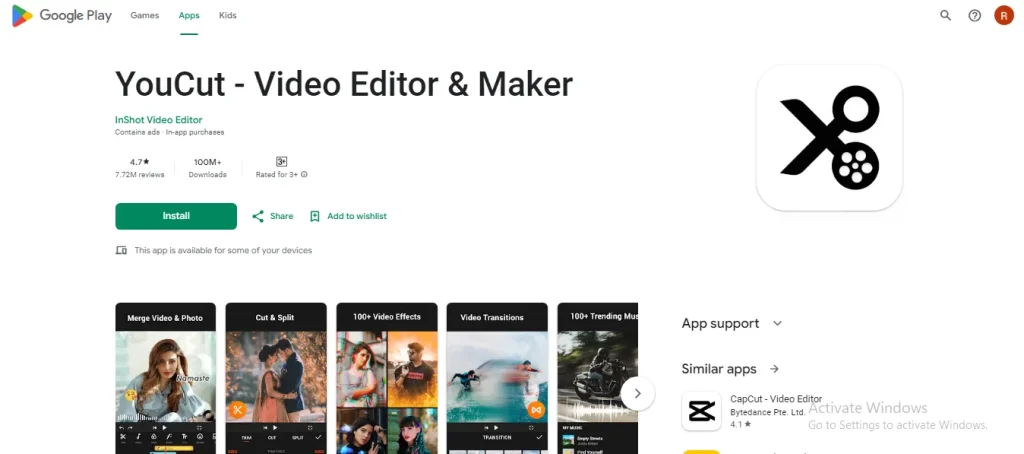Open the 100+ Trending Music screenshot
Screen dimensions: 1024x454
[598, 378]
